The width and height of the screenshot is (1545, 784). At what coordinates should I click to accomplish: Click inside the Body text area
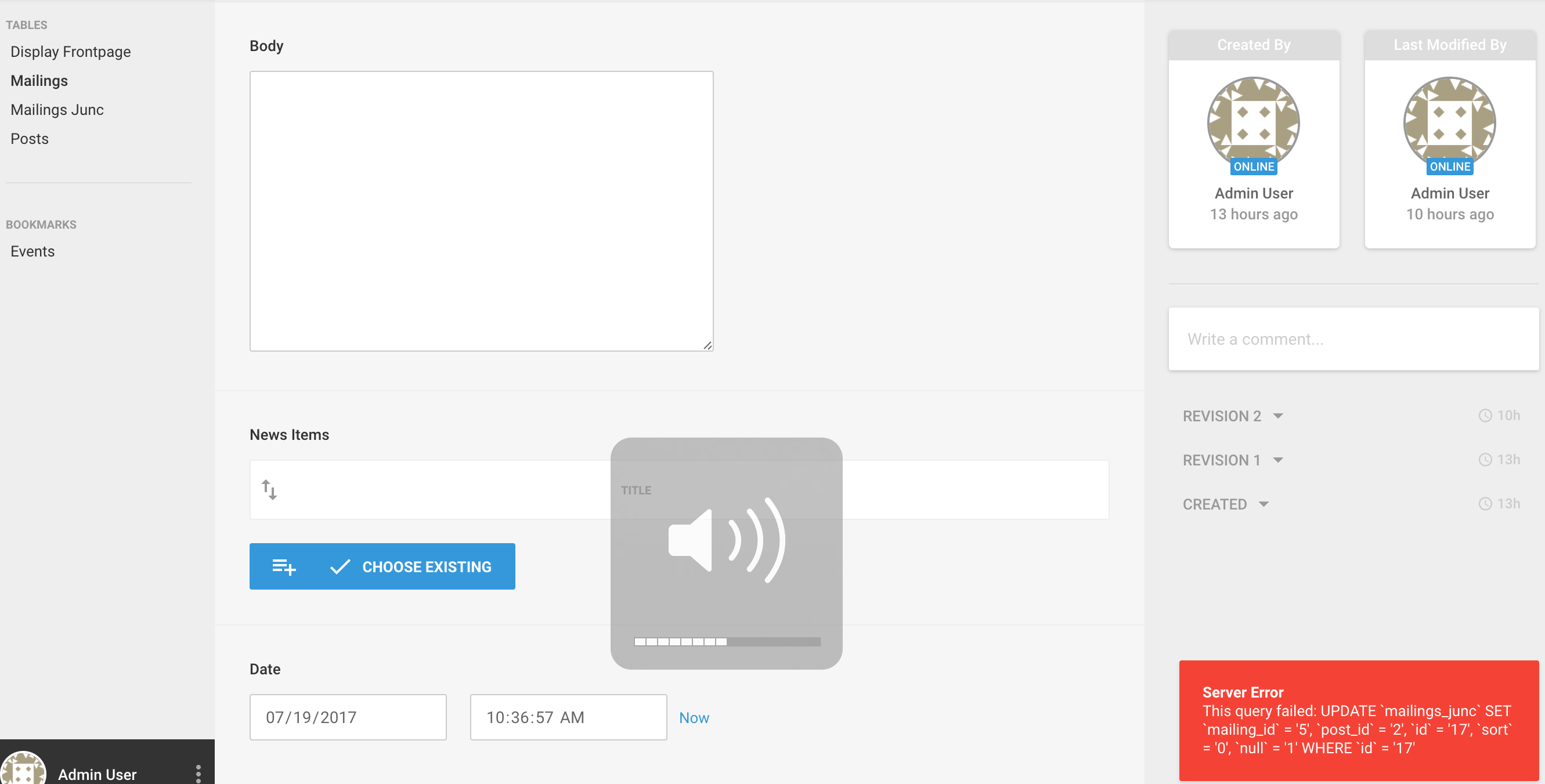pos(481,211)
